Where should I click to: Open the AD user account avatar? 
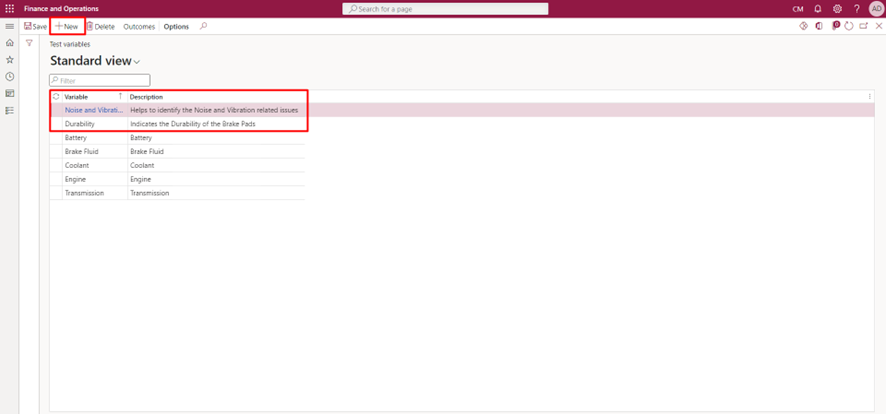pyautogui.click(x=876, y=9)
